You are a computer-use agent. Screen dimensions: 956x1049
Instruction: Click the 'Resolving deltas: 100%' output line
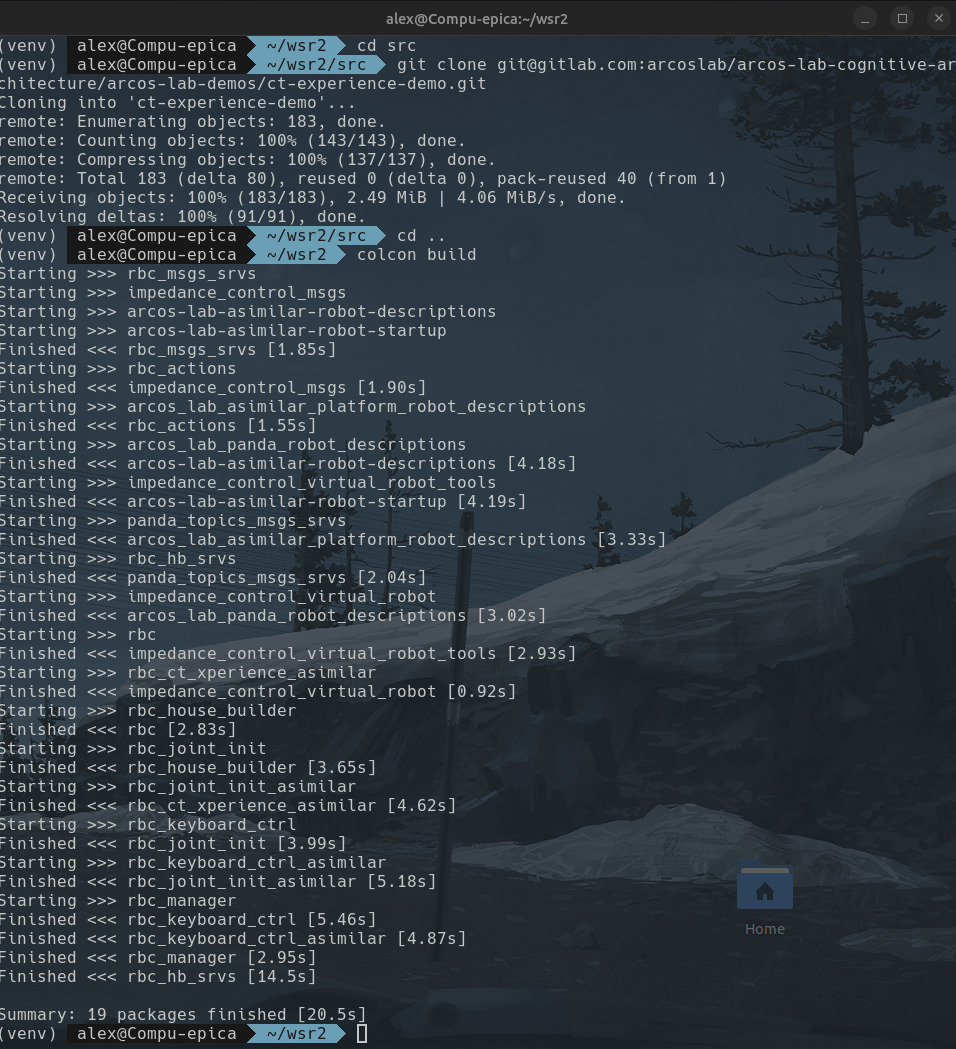pyautogui.click(x=182, y=216)
